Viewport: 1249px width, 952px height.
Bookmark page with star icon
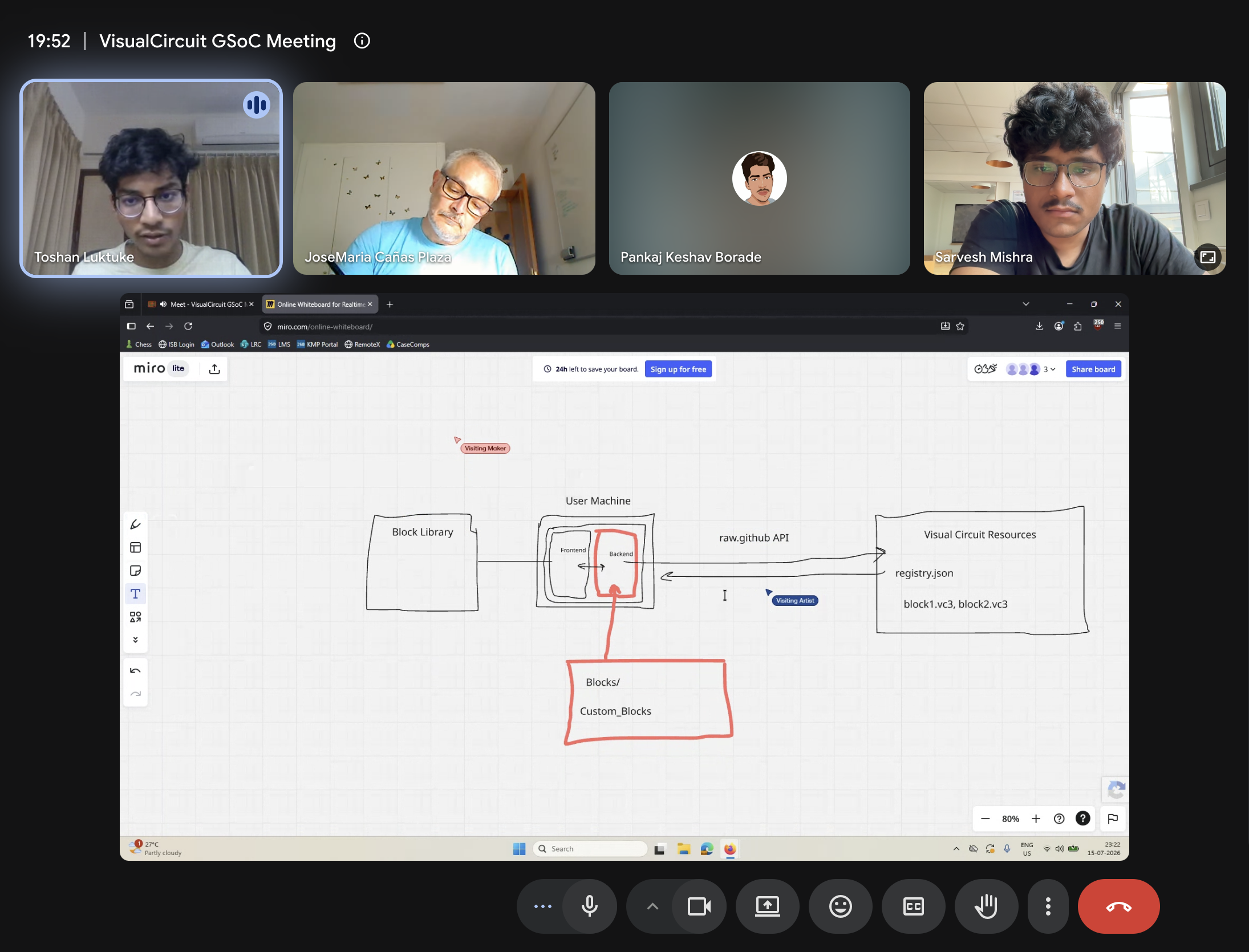(x=960, y=326)
